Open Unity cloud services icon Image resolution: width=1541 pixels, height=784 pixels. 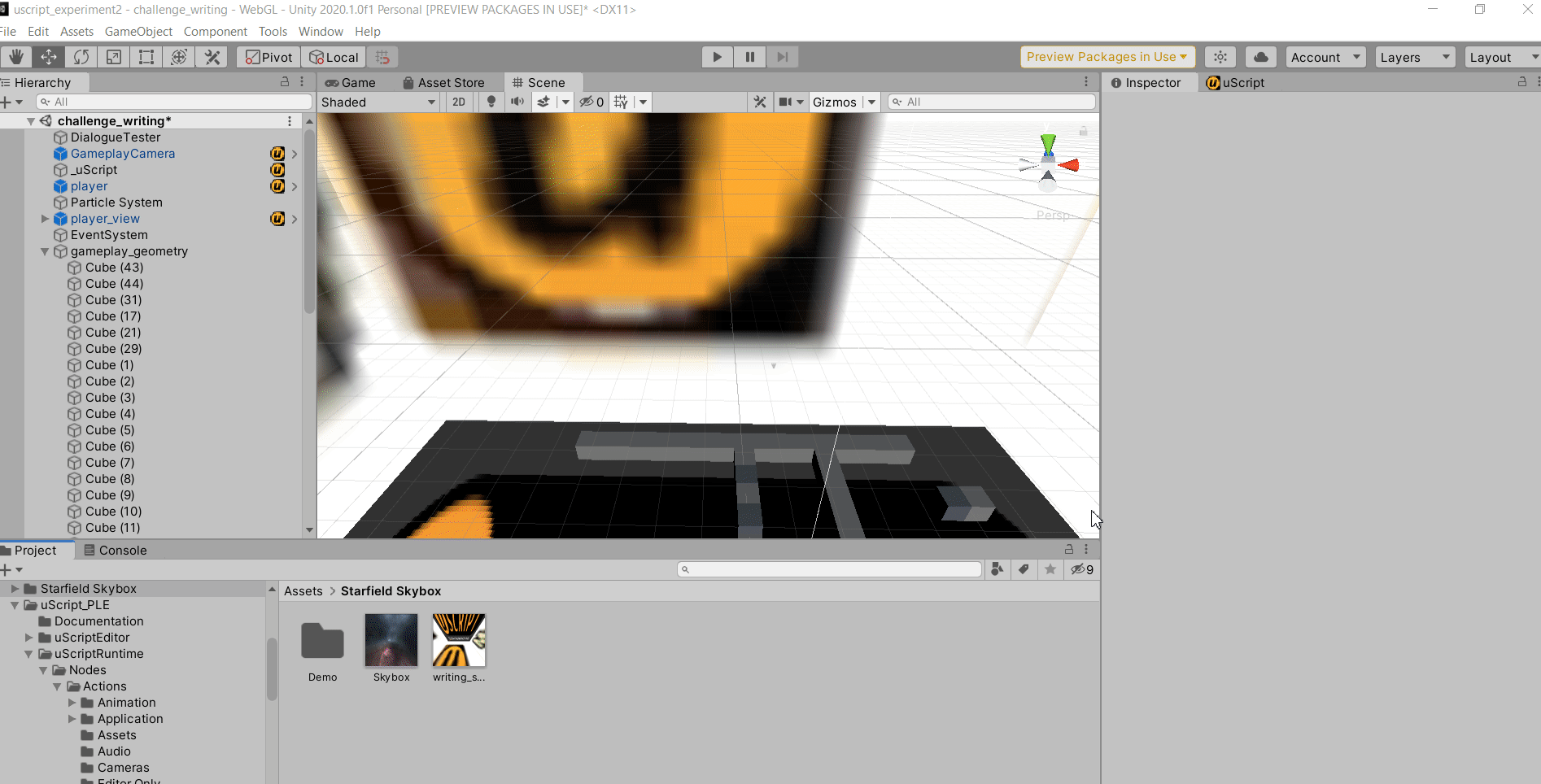(1260, 57)
